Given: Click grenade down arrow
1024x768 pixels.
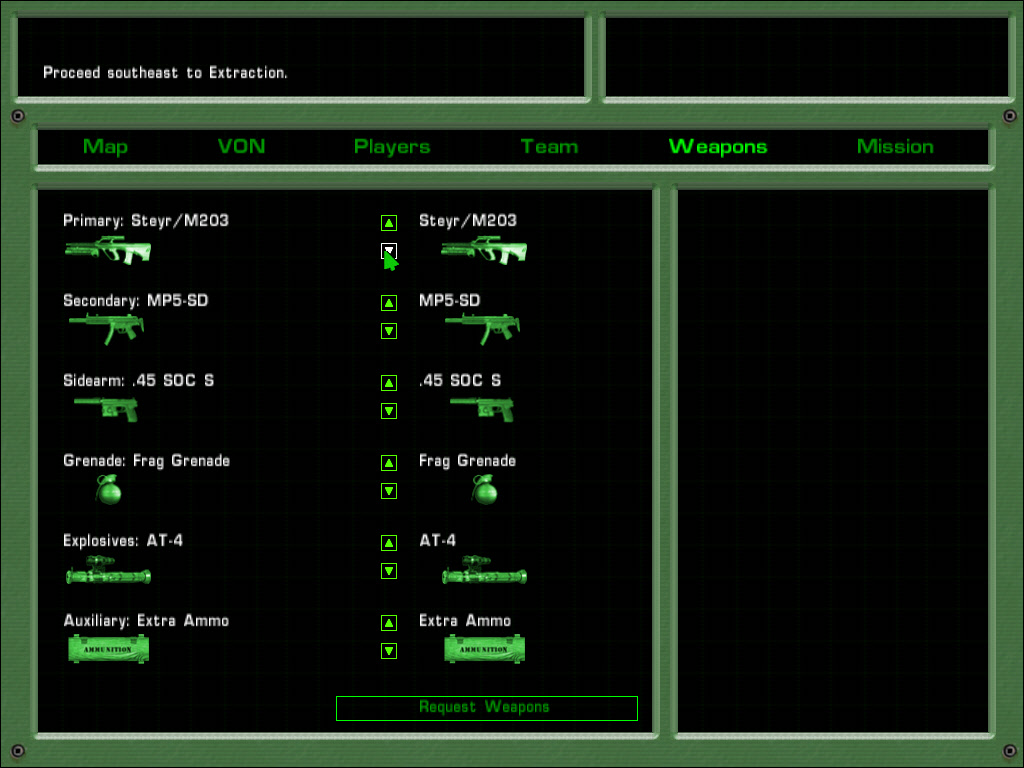Looking at the screenshot, I should (x=389, y=491).
